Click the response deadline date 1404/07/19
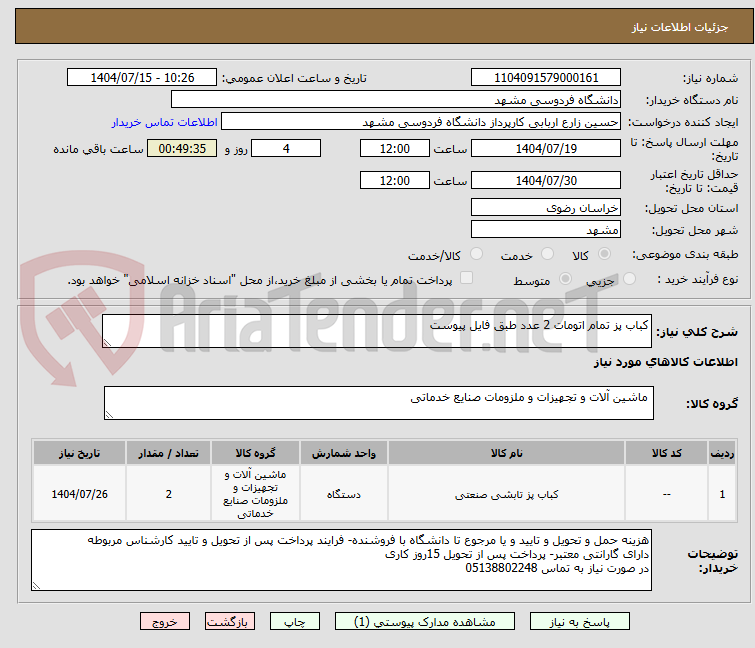 (546, 148)
